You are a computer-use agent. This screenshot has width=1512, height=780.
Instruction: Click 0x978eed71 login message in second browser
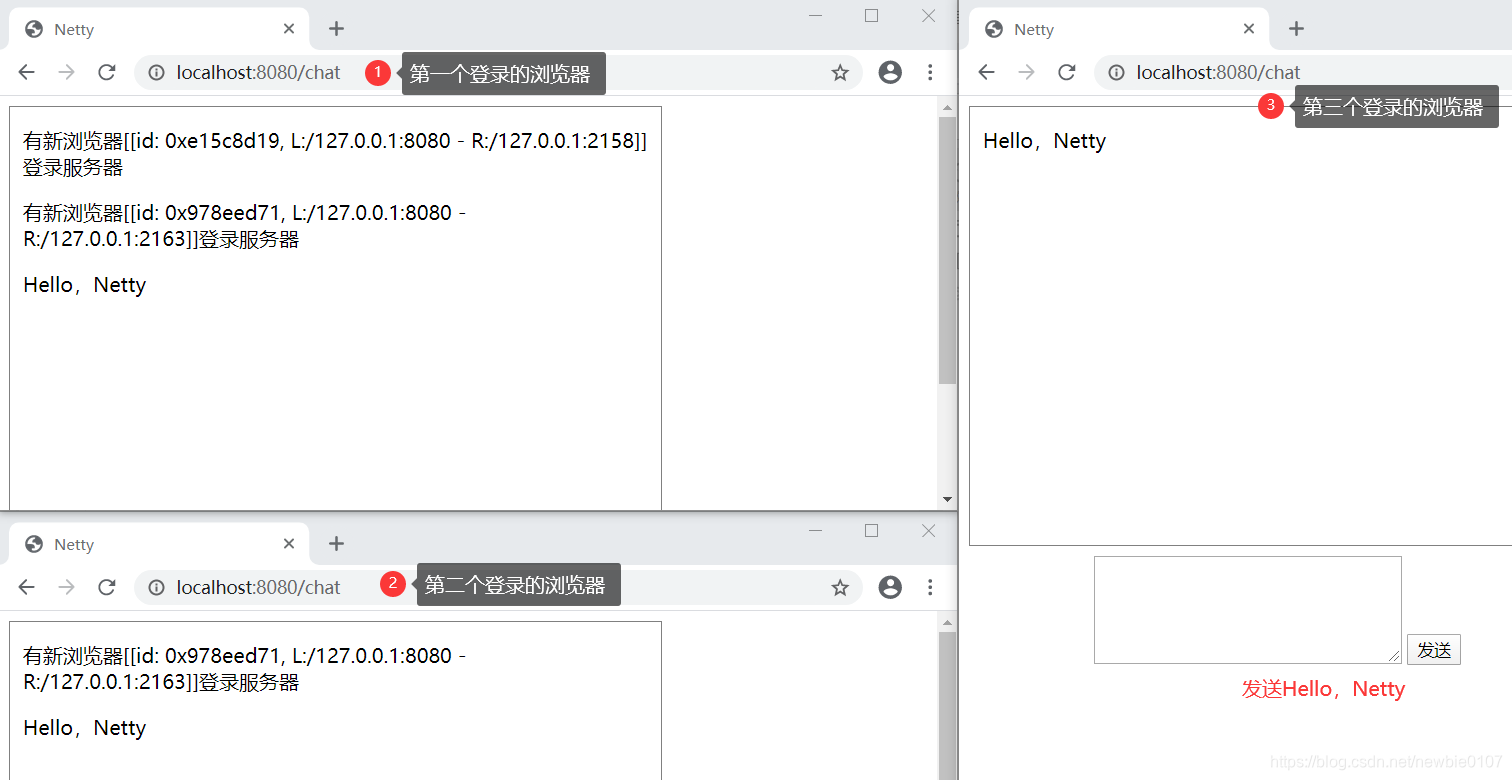click(244, 669)
